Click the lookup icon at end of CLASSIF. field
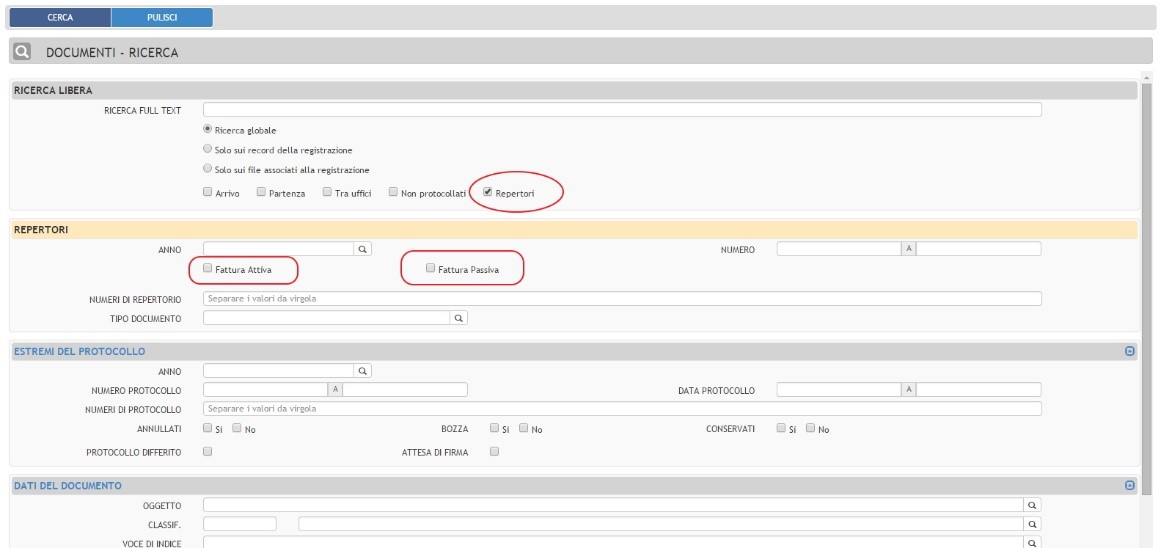 pos(1032,524)
